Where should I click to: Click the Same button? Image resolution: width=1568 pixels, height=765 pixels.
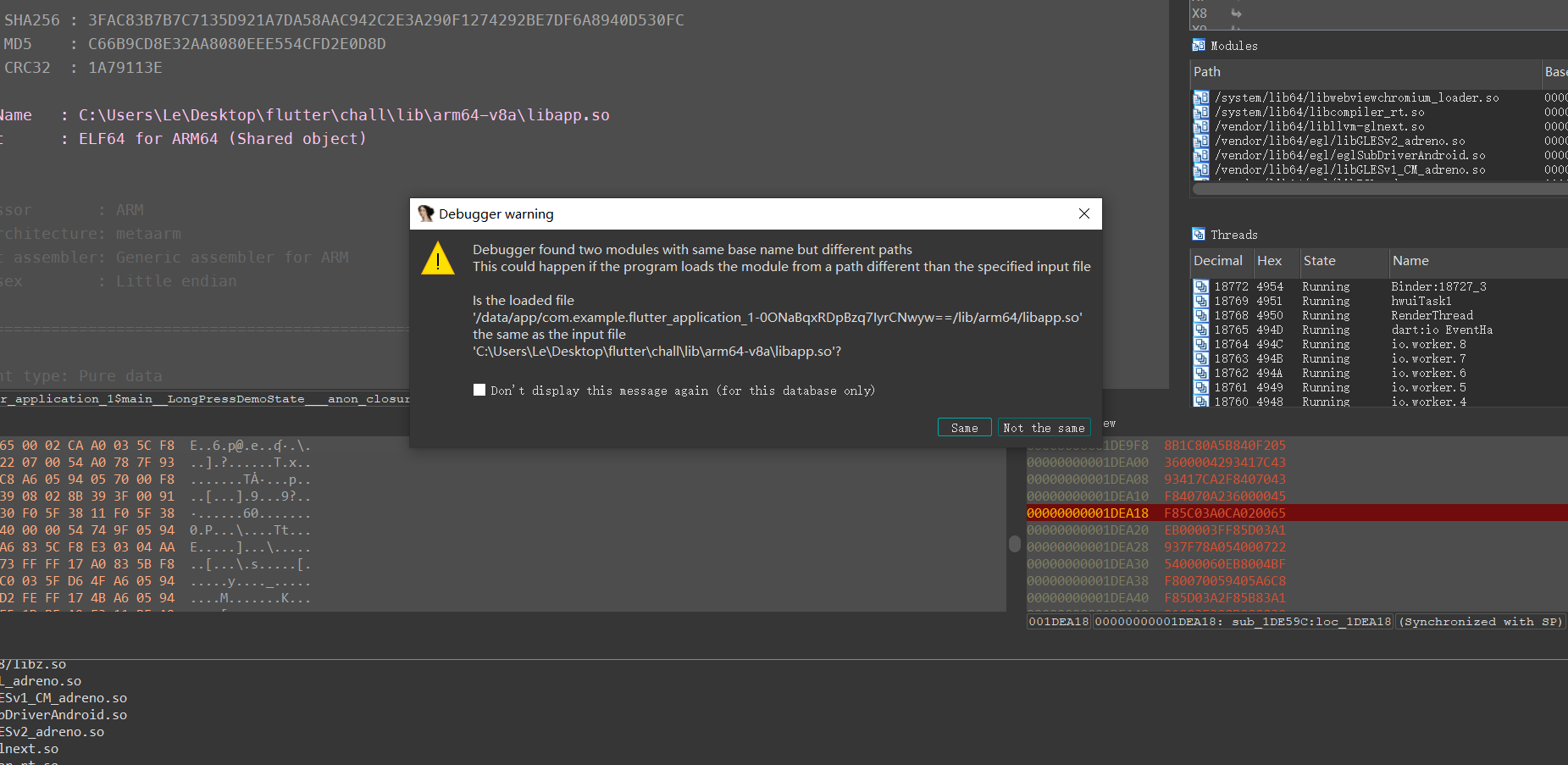964,427
